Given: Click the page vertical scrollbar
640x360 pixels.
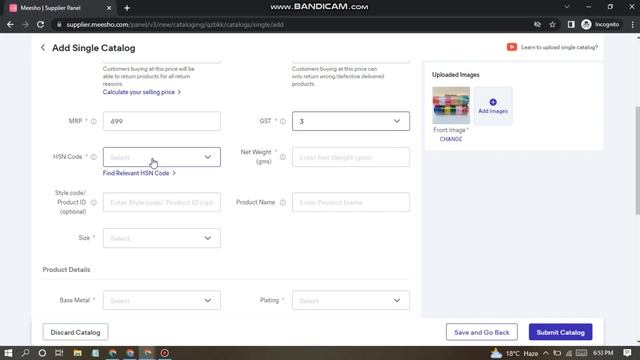Looking at the screenshot, I should (637, 160).
